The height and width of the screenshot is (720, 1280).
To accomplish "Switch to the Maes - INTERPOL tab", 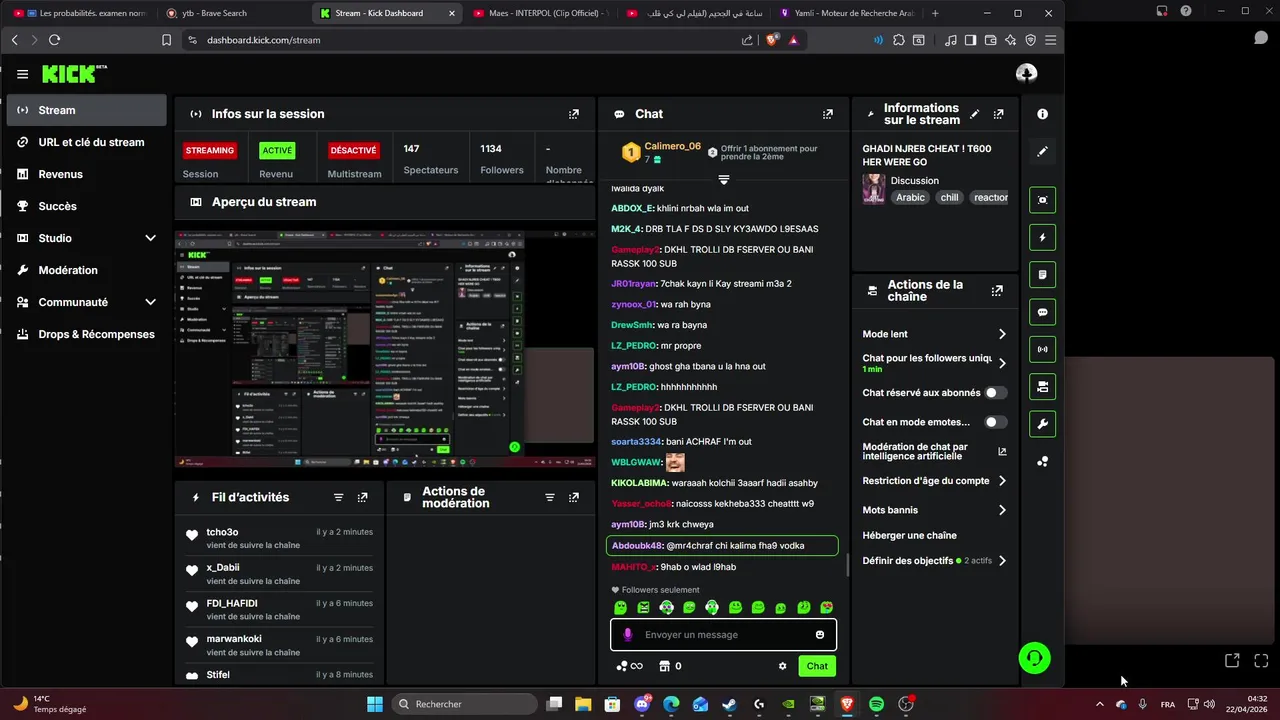I will click(x=540, y=13).
